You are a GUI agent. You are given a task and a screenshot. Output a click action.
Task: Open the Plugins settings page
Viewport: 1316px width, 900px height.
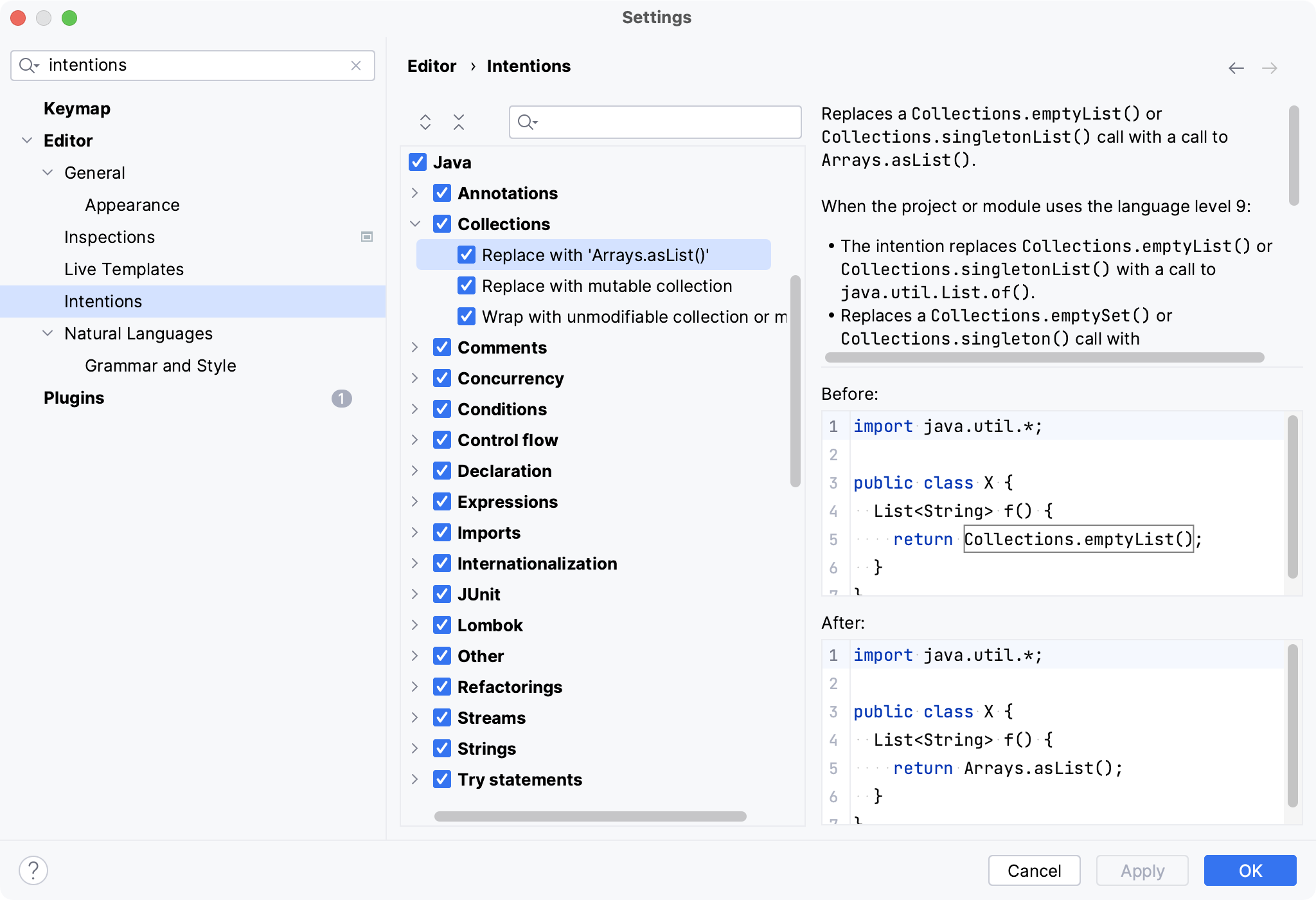(74, 398)
